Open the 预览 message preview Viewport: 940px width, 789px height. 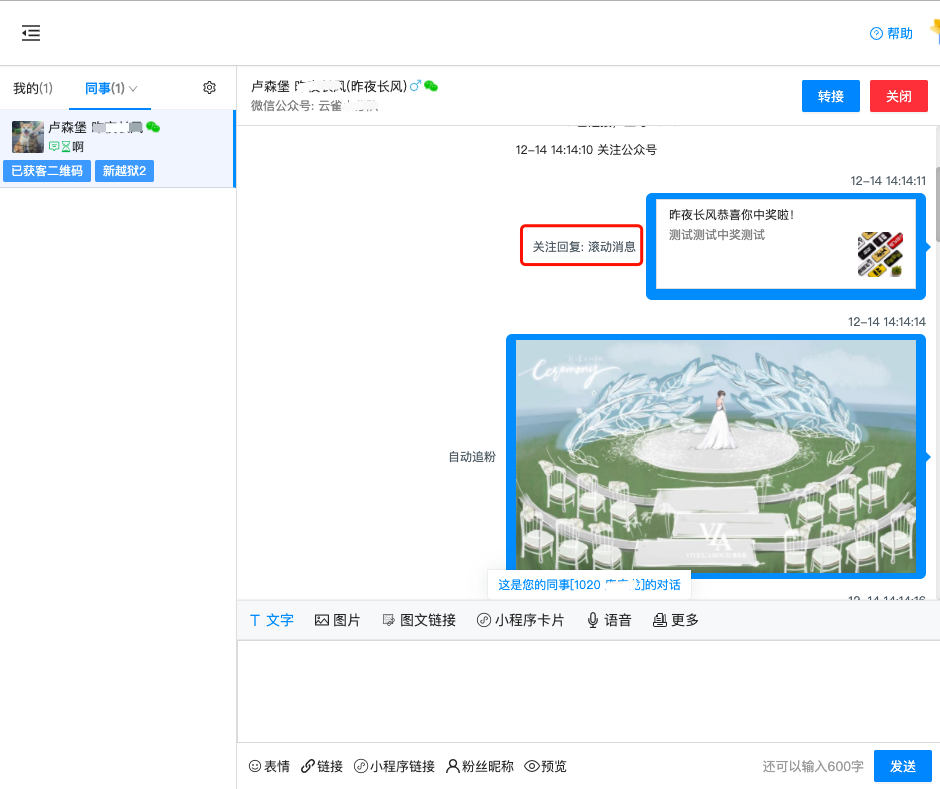544,766
